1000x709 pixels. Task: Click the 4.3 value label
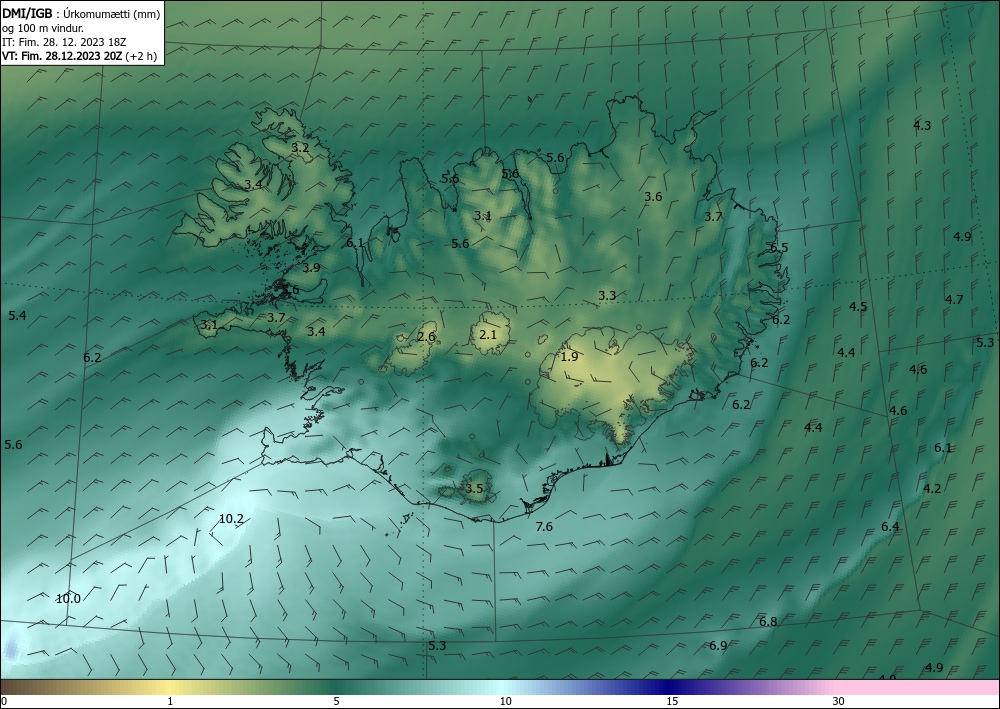pyautogui.click(x=922, y=126)
